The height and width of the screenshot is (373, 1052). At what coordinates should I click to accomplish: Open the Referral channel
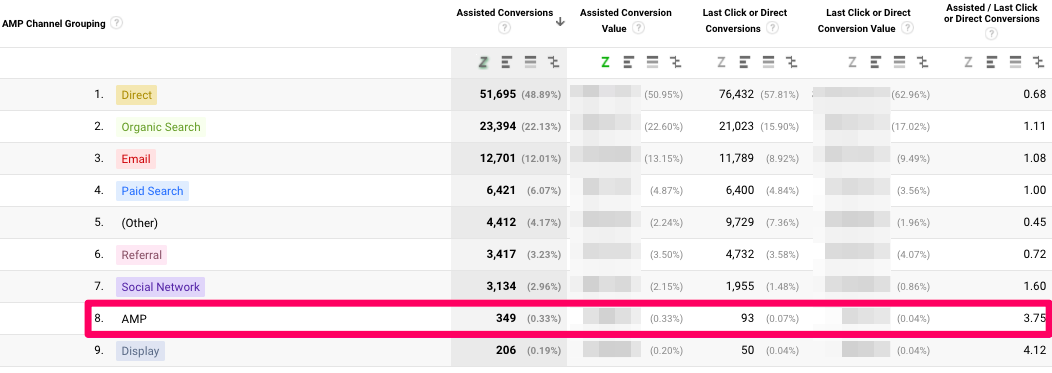point(142,255)
